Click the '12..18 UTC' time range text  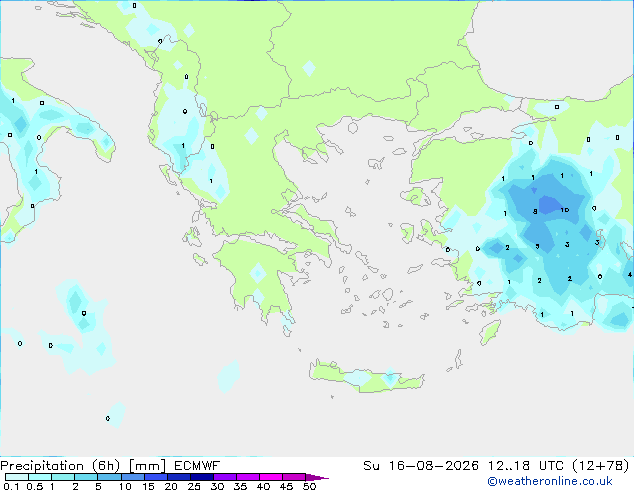[x=525, y=466]
